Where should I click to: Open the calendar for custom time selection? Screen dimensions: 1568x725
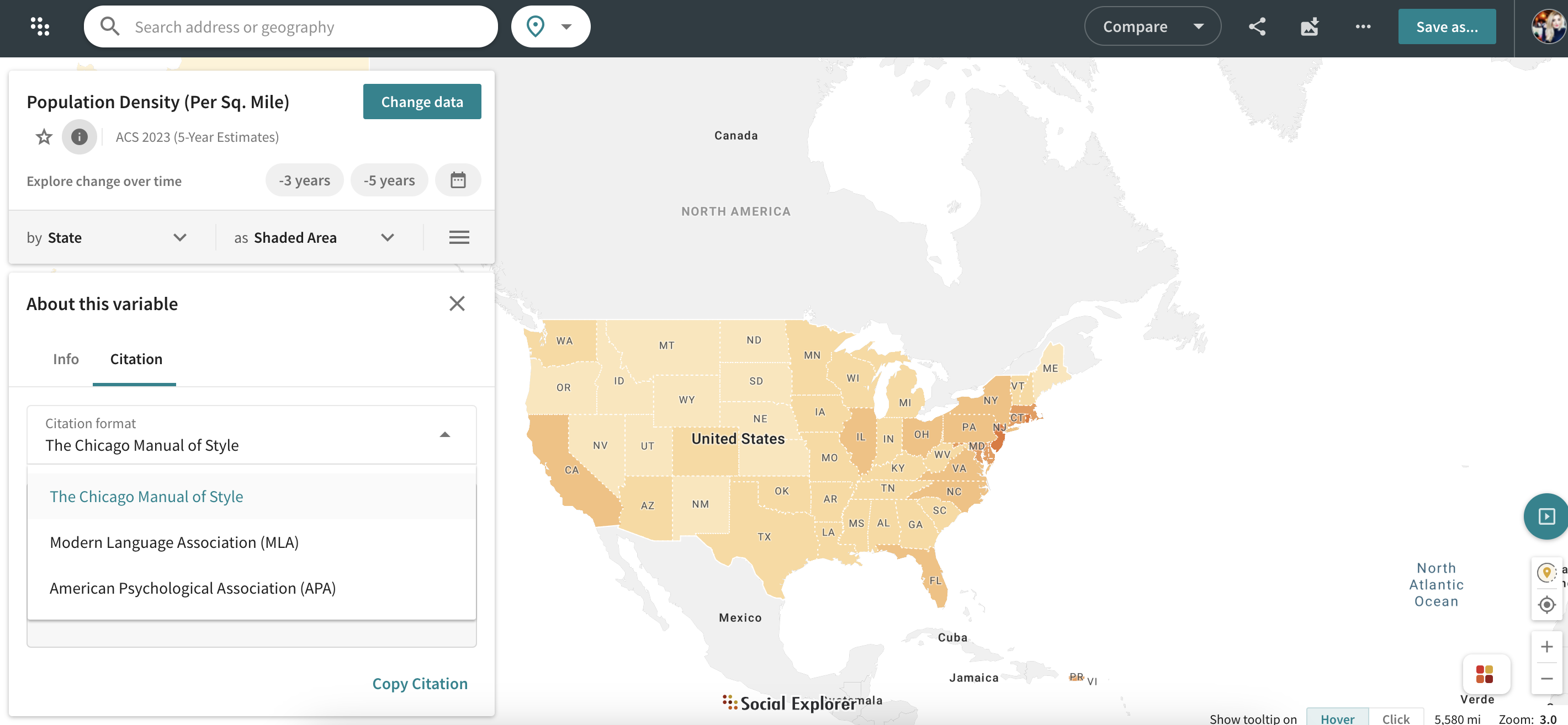tap(458, 179)
